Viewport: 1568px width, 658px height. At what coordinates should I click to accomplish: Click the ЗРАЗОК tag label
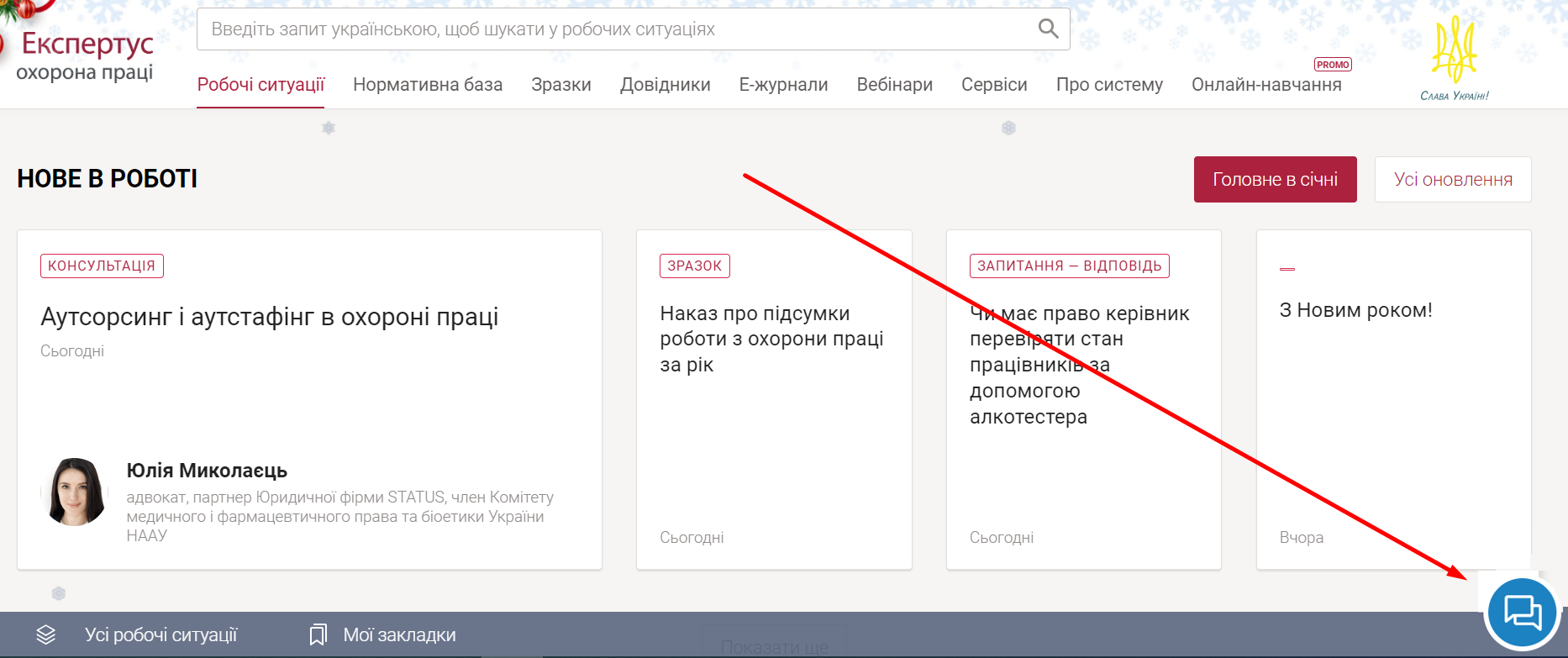(x=694, y=266)
